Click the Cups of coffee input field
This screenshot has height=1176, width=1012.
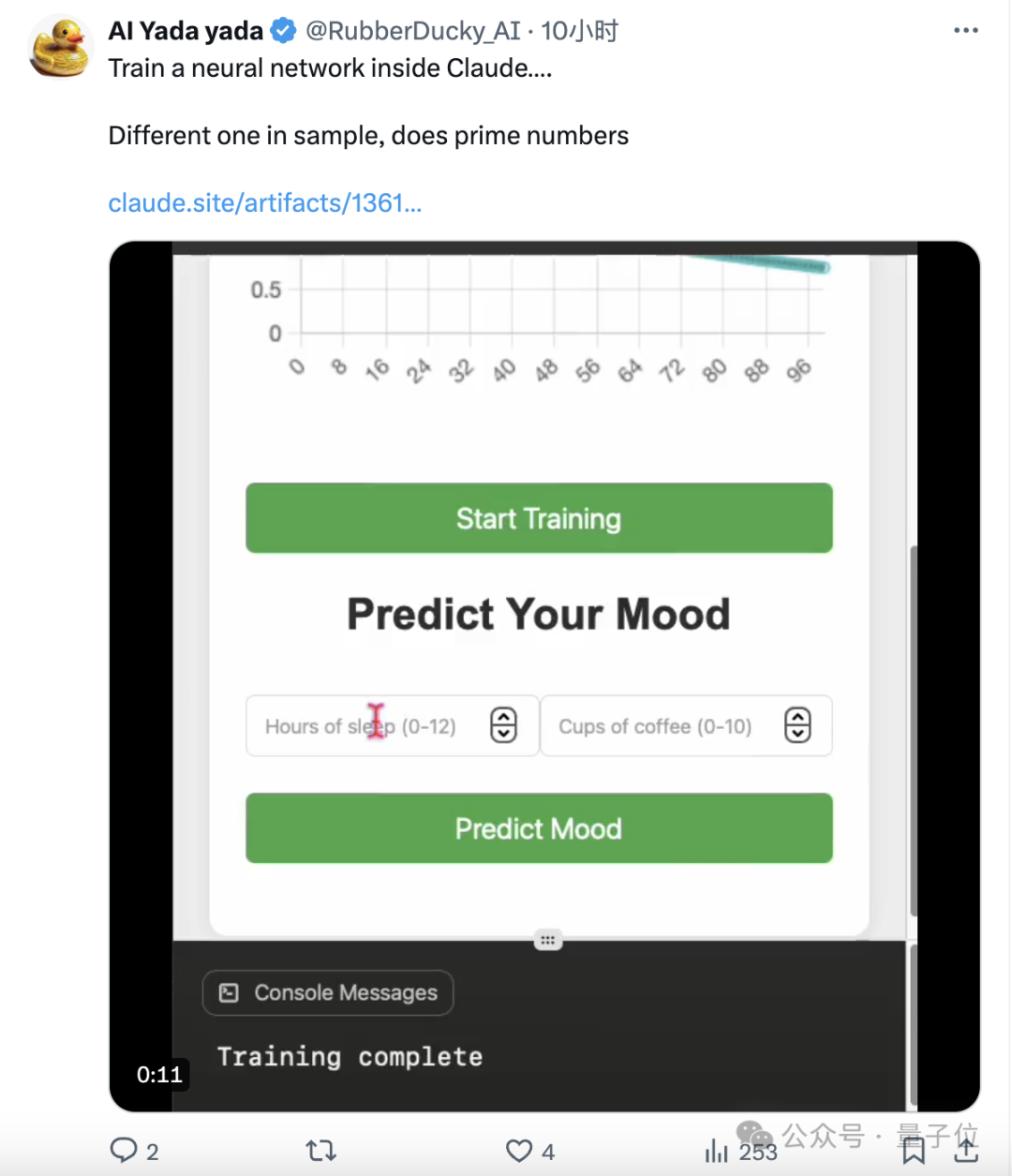click(x=686, y=725)
